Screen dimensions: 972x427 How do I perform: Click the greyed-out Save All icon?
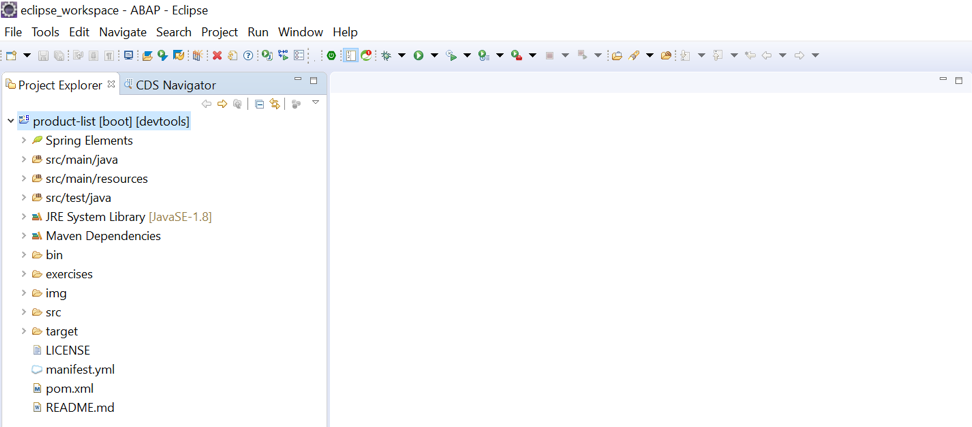click(58, 55)
